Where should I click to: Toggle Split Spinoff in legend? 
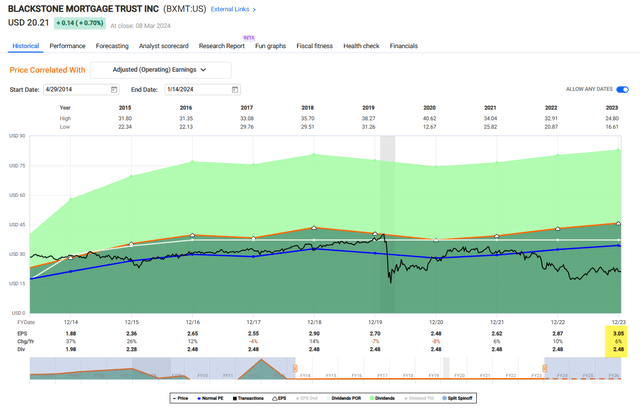coord(457,398)
